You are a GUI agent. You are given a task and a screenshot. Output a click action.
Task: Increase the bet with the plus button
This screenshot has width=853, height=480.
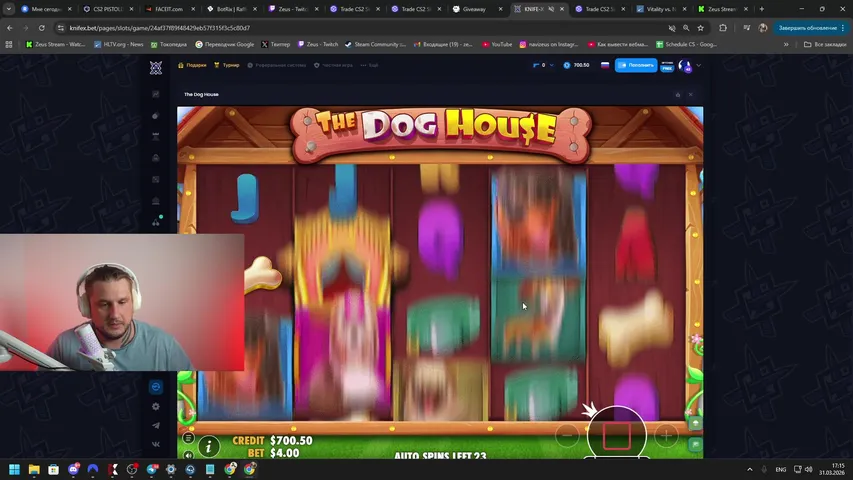click(665, 436)
